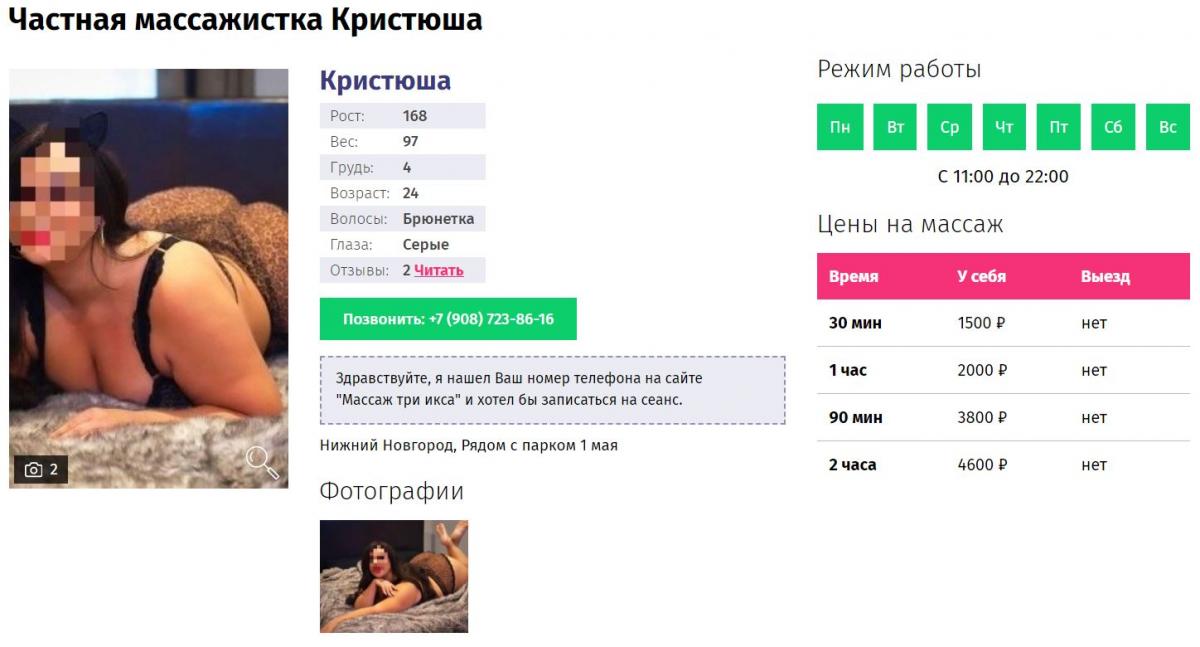Select the Пт day button

coord(1058,127)
